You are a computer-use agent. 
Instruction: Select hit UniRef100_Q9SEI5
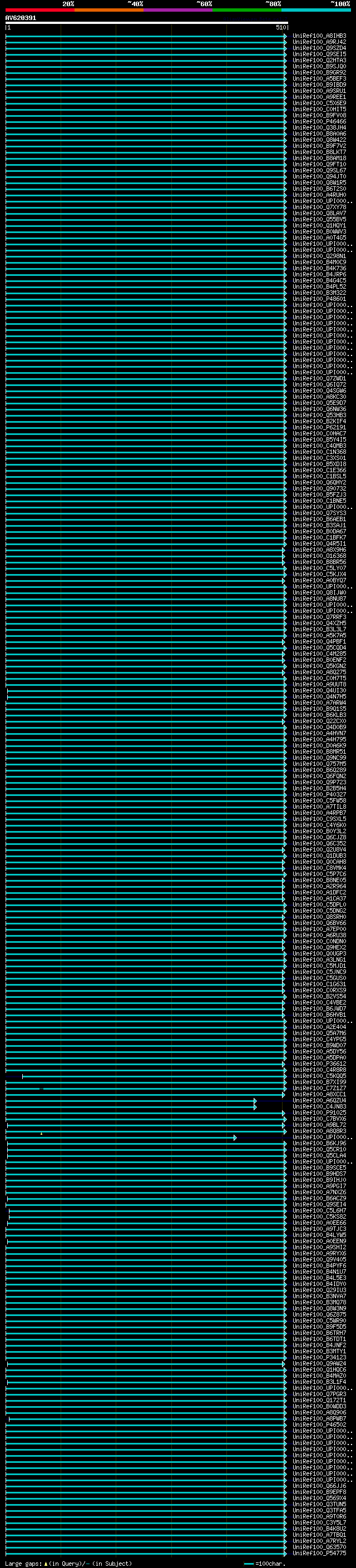coord(319,54)
